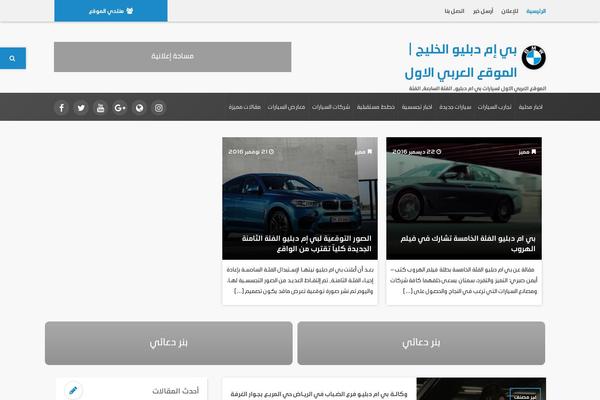Click the منتدى الموقع blue button
The image size is (600, 400).
[111, 11]
